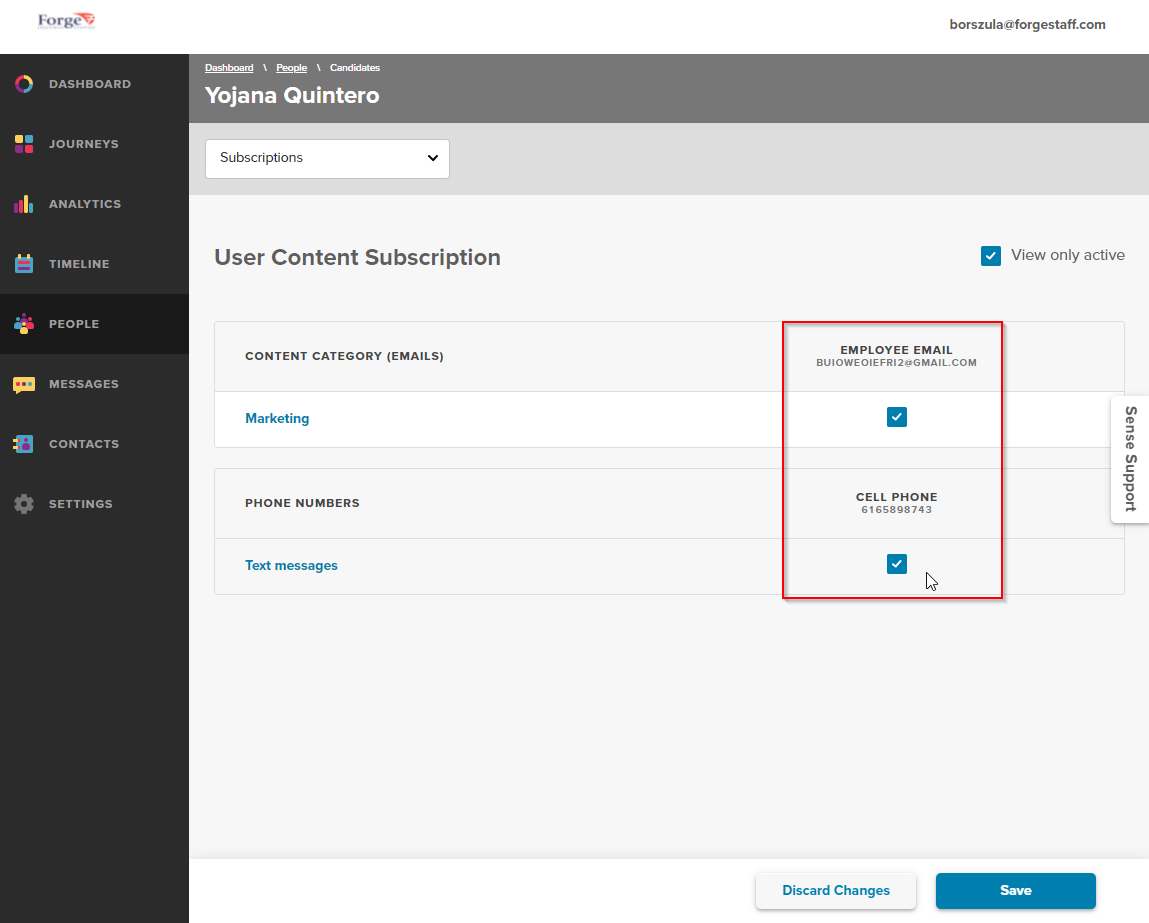Open the Settings menu label
1149x923 pixels.
tap(81, 504)
